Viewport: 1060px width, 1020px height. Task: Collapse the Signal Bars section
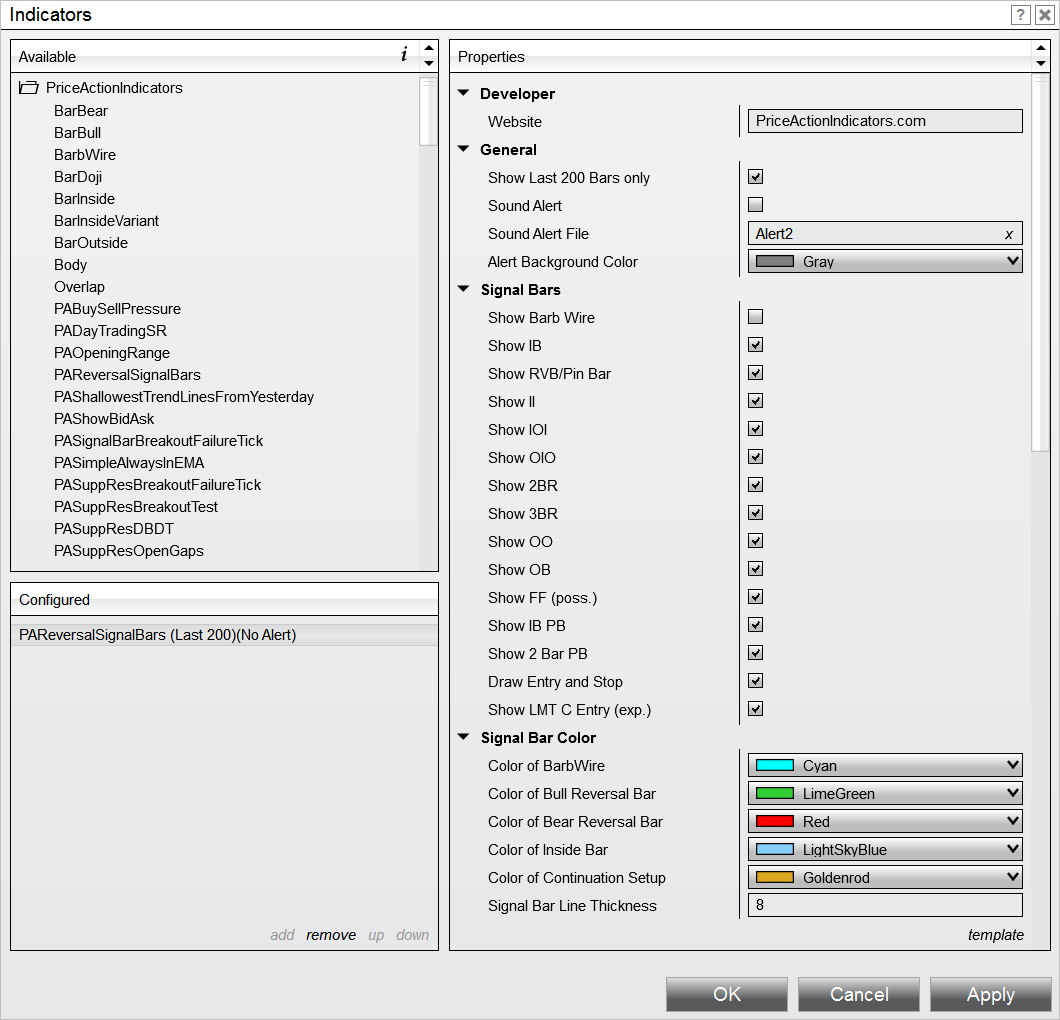463,290
